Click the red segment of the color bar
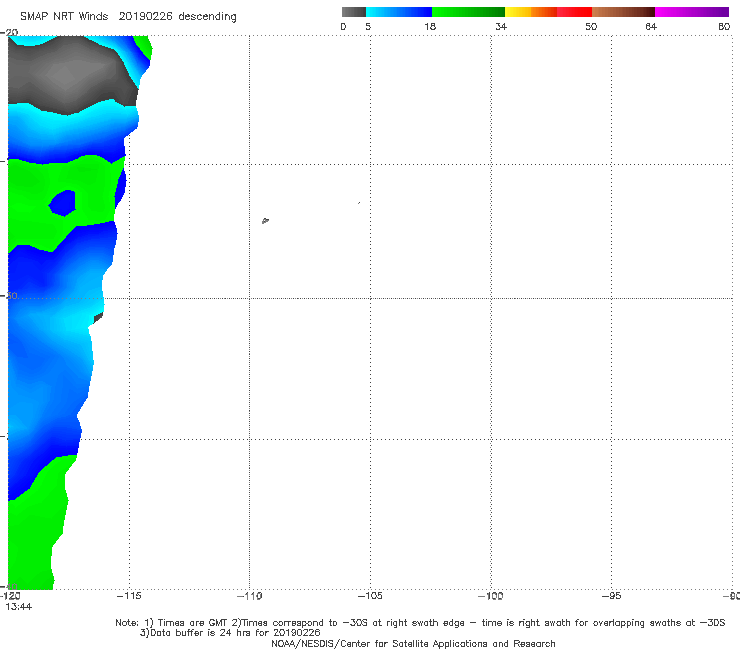 coord(574,12)
